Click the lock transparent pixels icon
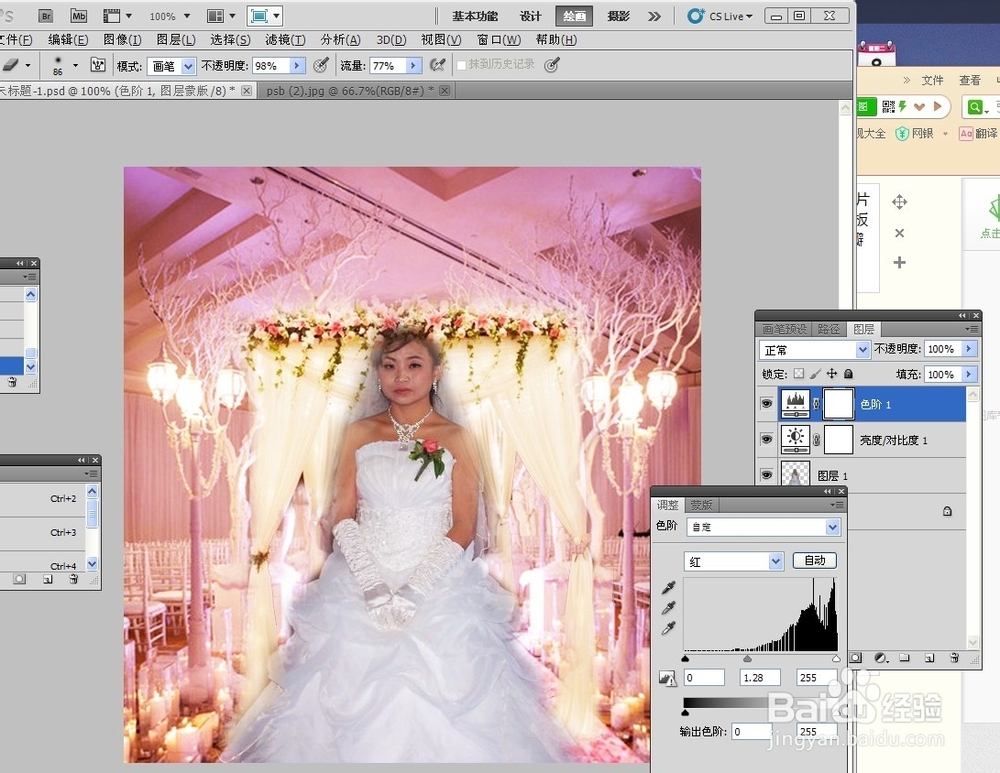Image resolution: width=1000 pixels, height=773 pixels. (x=798, y=374)
